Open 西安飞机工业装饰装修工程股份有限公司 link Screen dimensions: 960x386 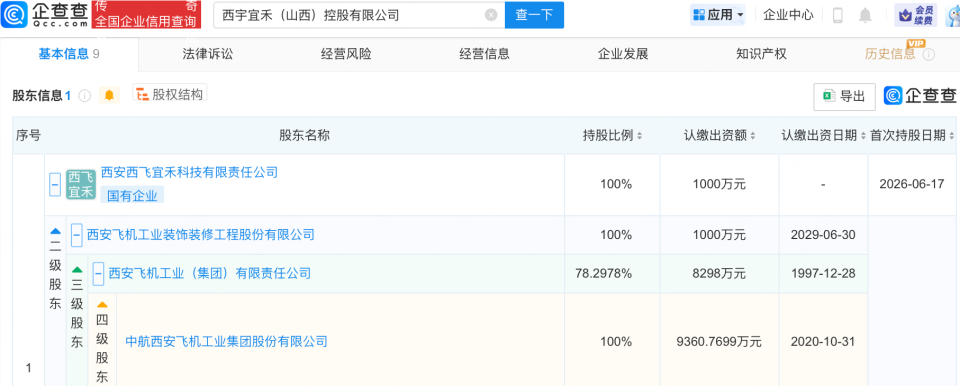[201, 234]
